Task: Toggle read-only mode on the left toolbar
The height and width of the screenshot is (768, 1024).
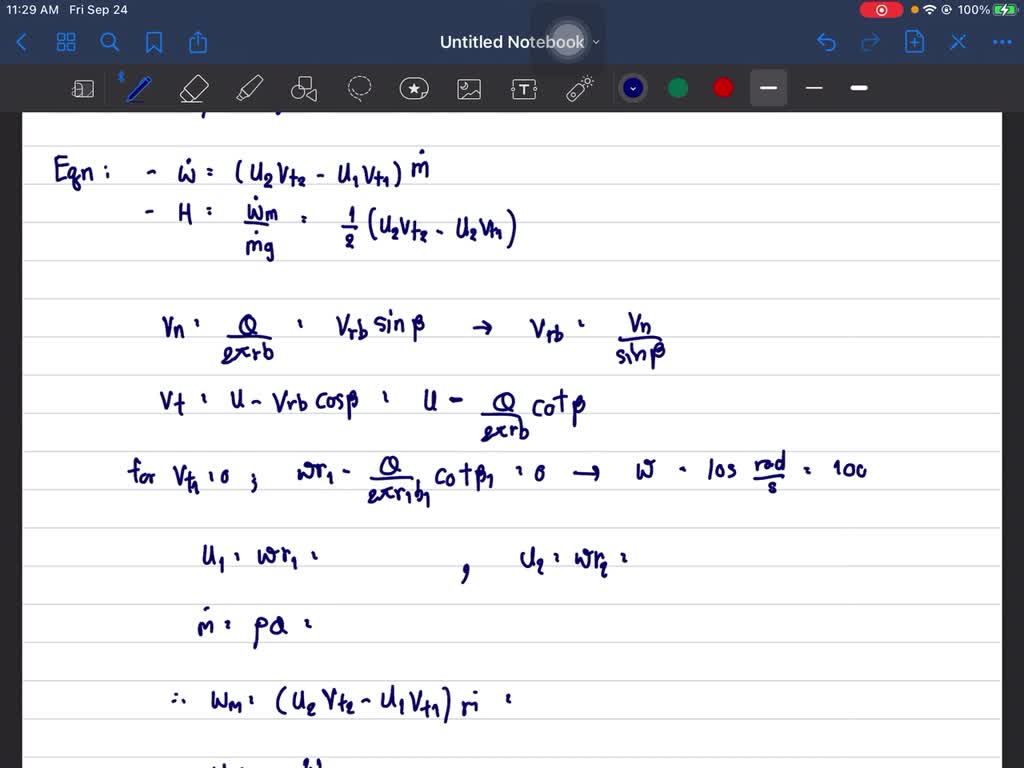Action: (83, 88)
